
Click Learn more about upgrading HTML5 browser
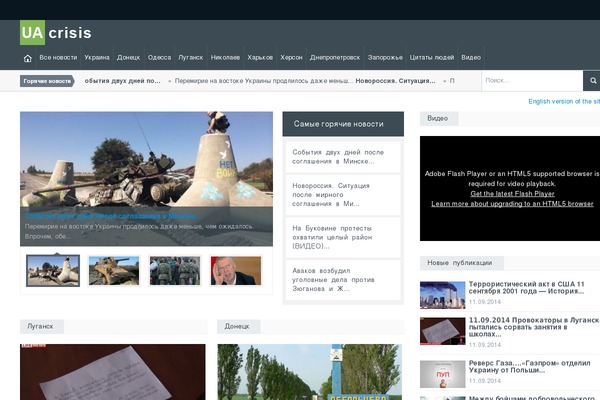point(512,204)
